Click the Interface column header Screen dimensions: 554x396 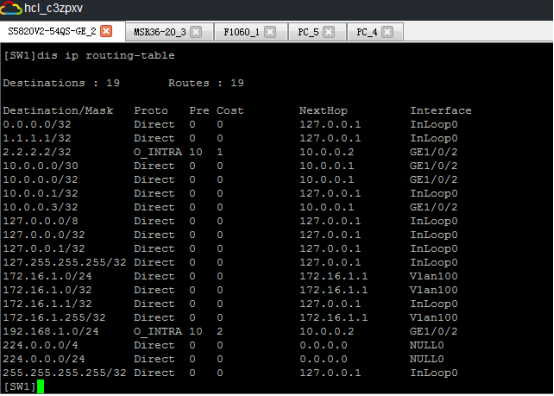441,111
